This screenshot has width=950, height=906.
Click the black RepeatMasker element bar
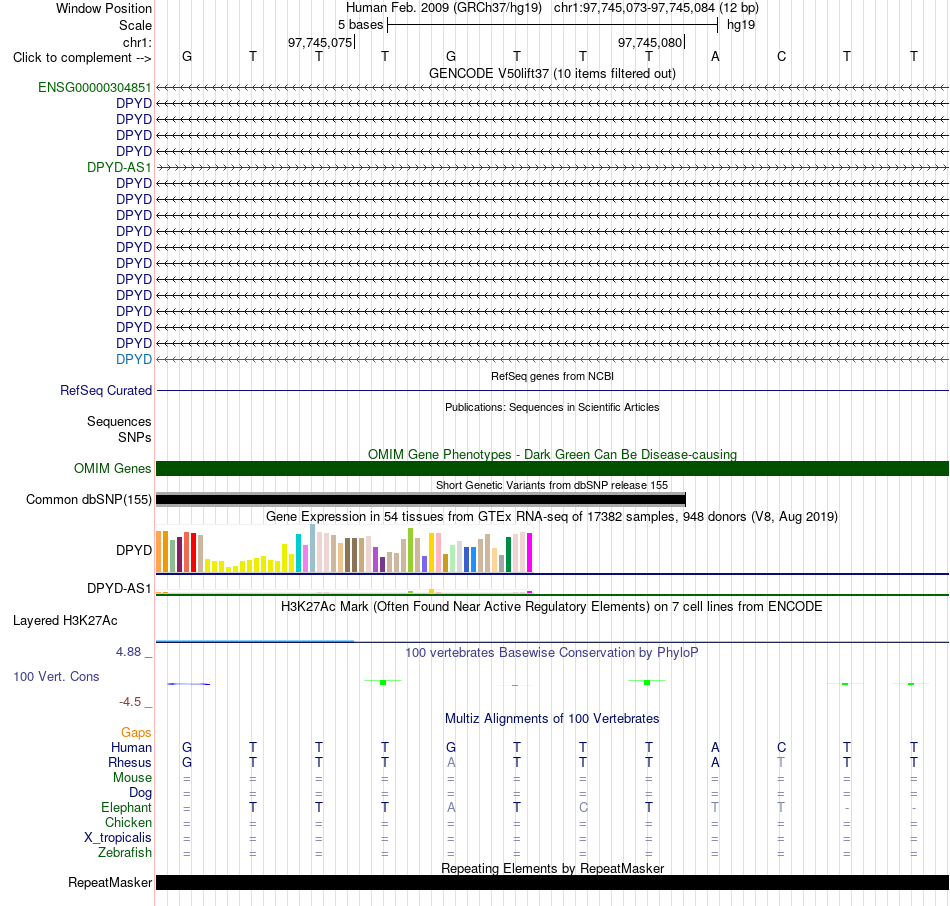click(552, 882)
